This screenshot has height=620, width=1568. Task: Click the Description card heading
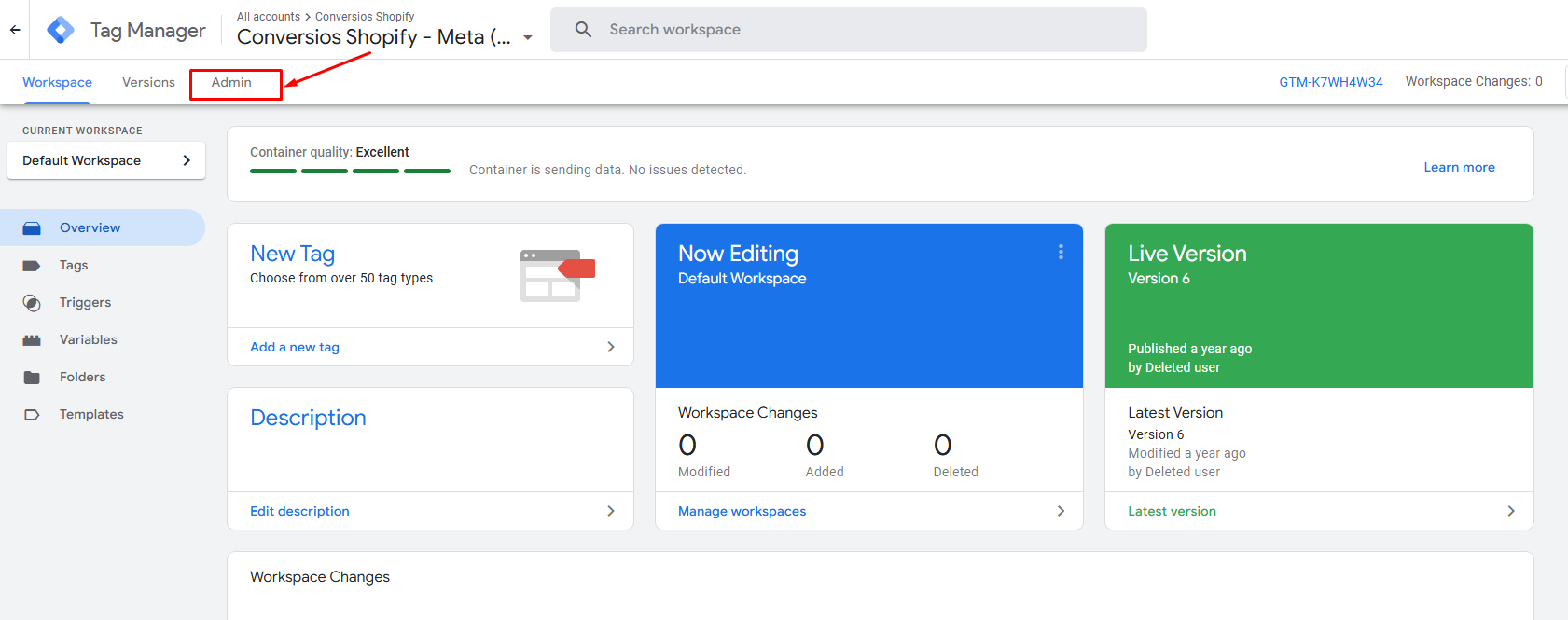click(x=308, y=418)
